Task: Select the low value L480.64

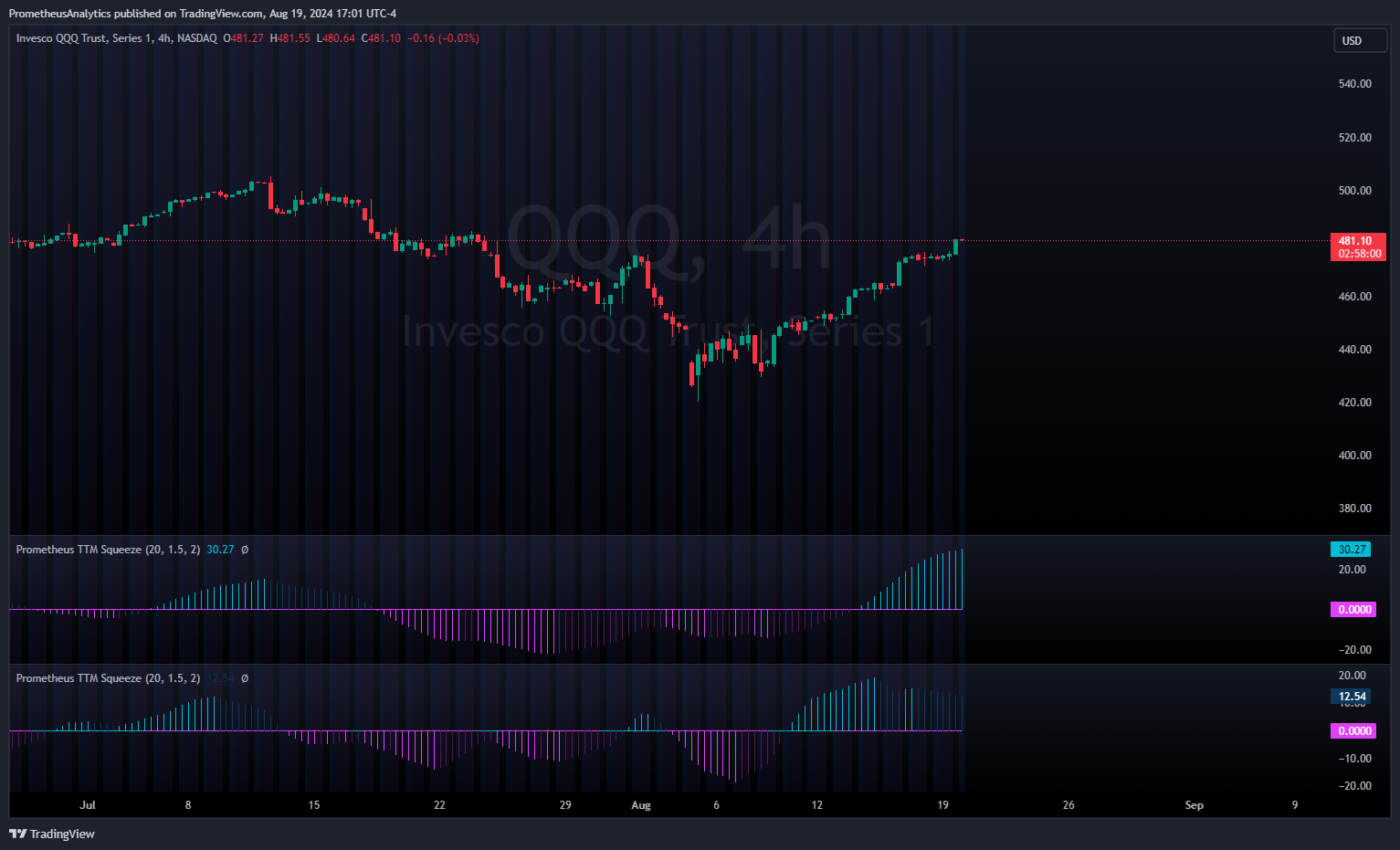Action: (335, 38)
